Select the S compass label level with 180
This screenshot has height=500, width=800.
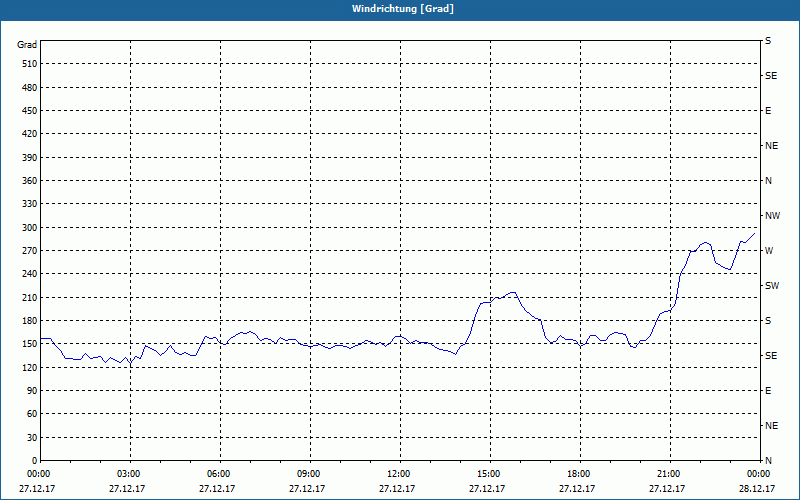[768, 321]
